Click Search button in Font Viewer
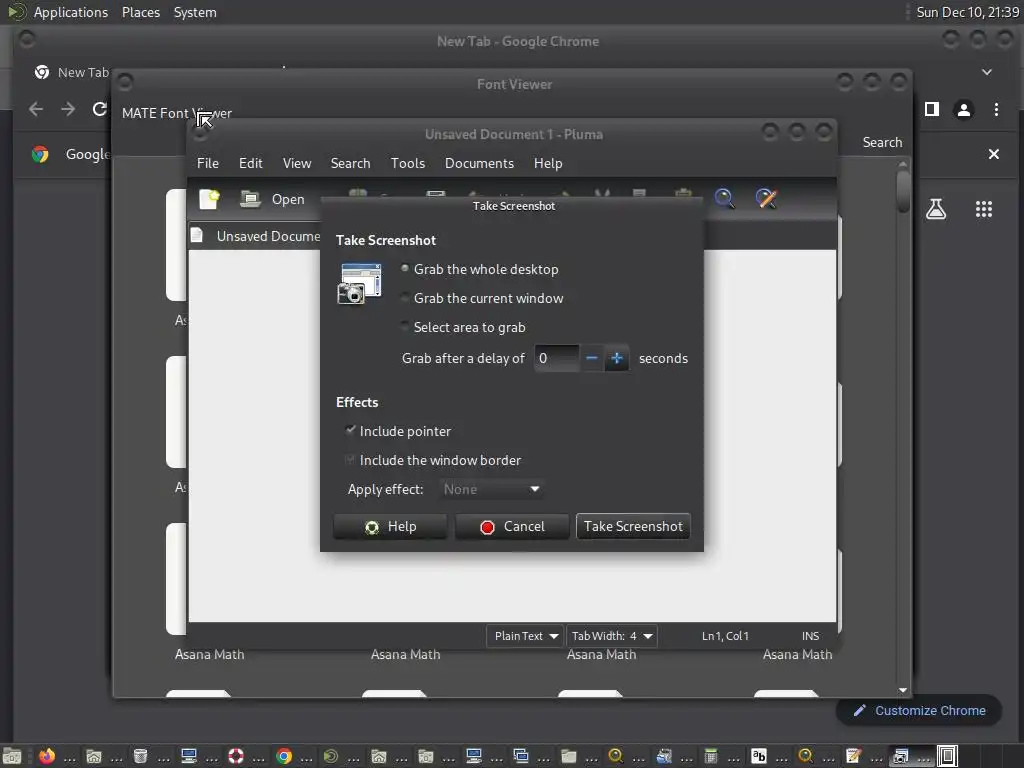The image size is (1024, 768). click(882, 142)
